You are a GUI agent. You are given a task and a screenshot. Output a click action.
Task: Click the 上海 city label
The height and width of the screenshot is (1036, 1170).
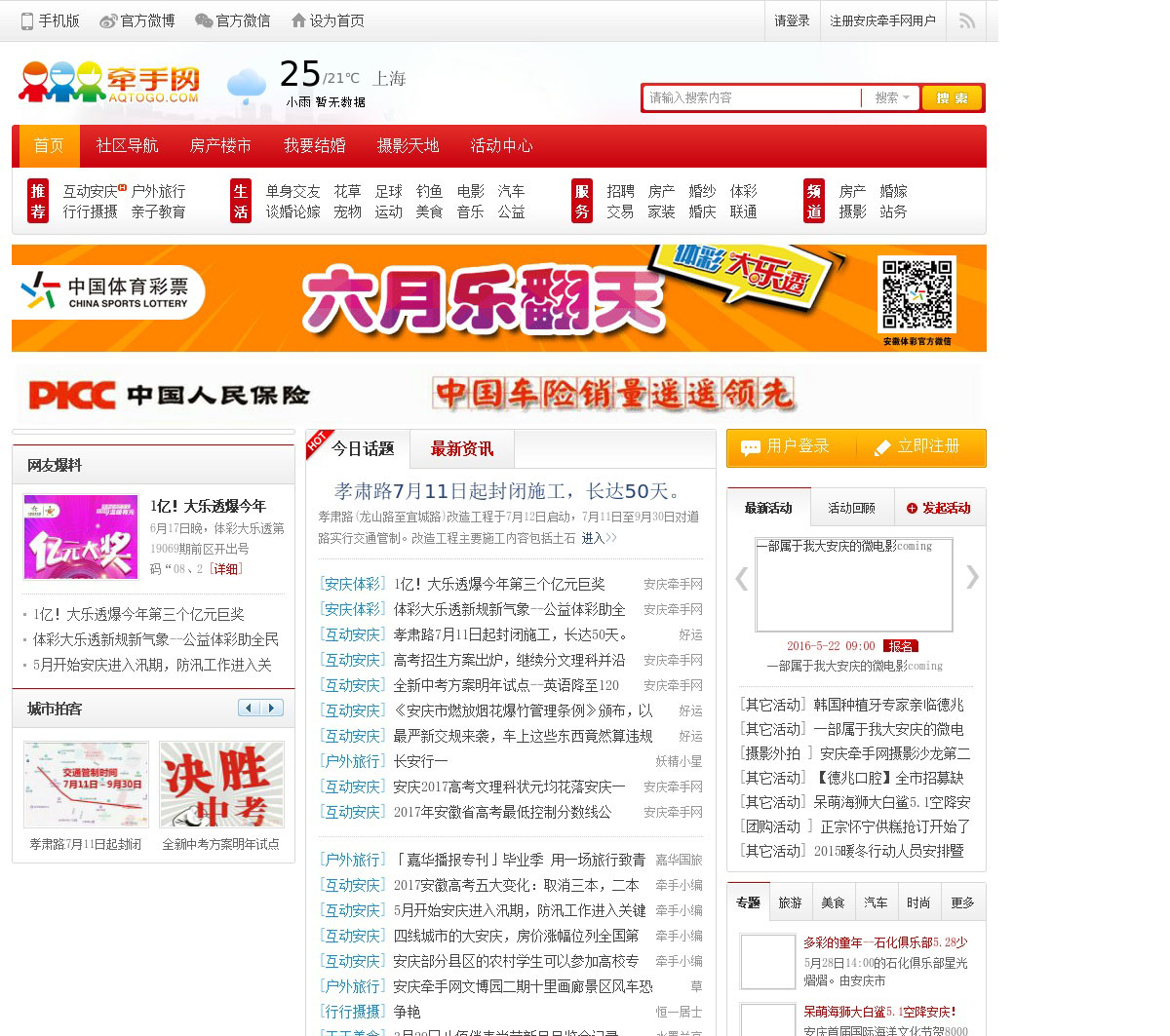389,78
